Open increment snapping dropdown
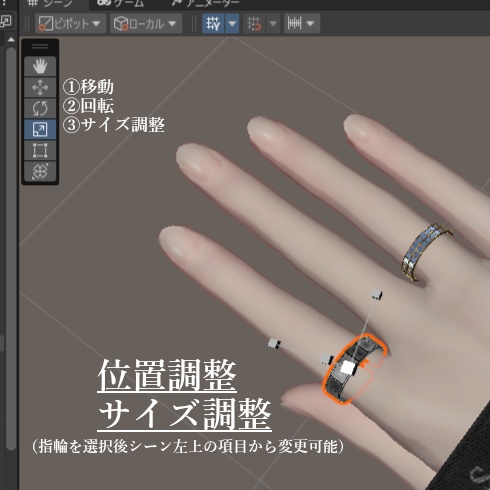490x490 pixels. pos(302,24)
